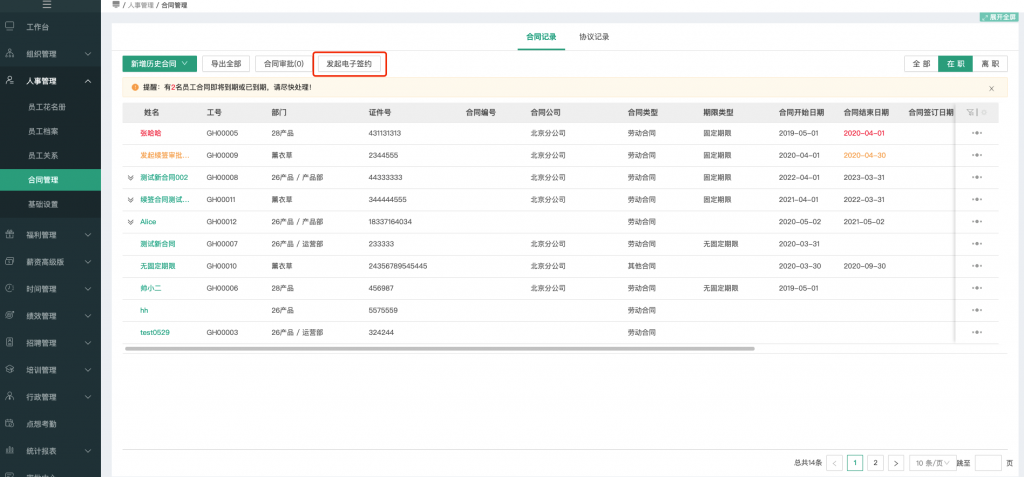Image resolution: width=1024 pixels, height=477 pixels.
Task: Open the 10 条/页 page size dropdown
Action: (933, 463)
